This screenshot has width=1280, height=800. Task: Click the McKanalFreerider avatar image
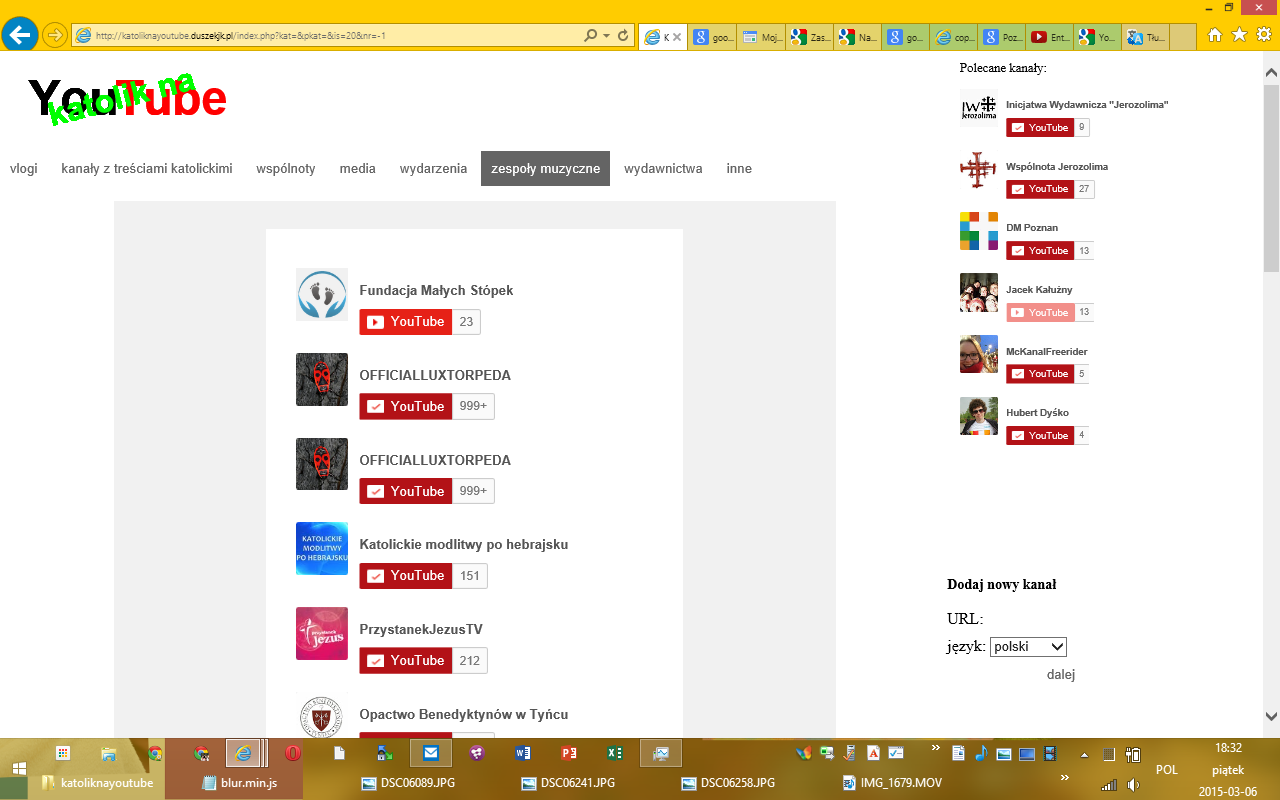(x=979, y=354)
